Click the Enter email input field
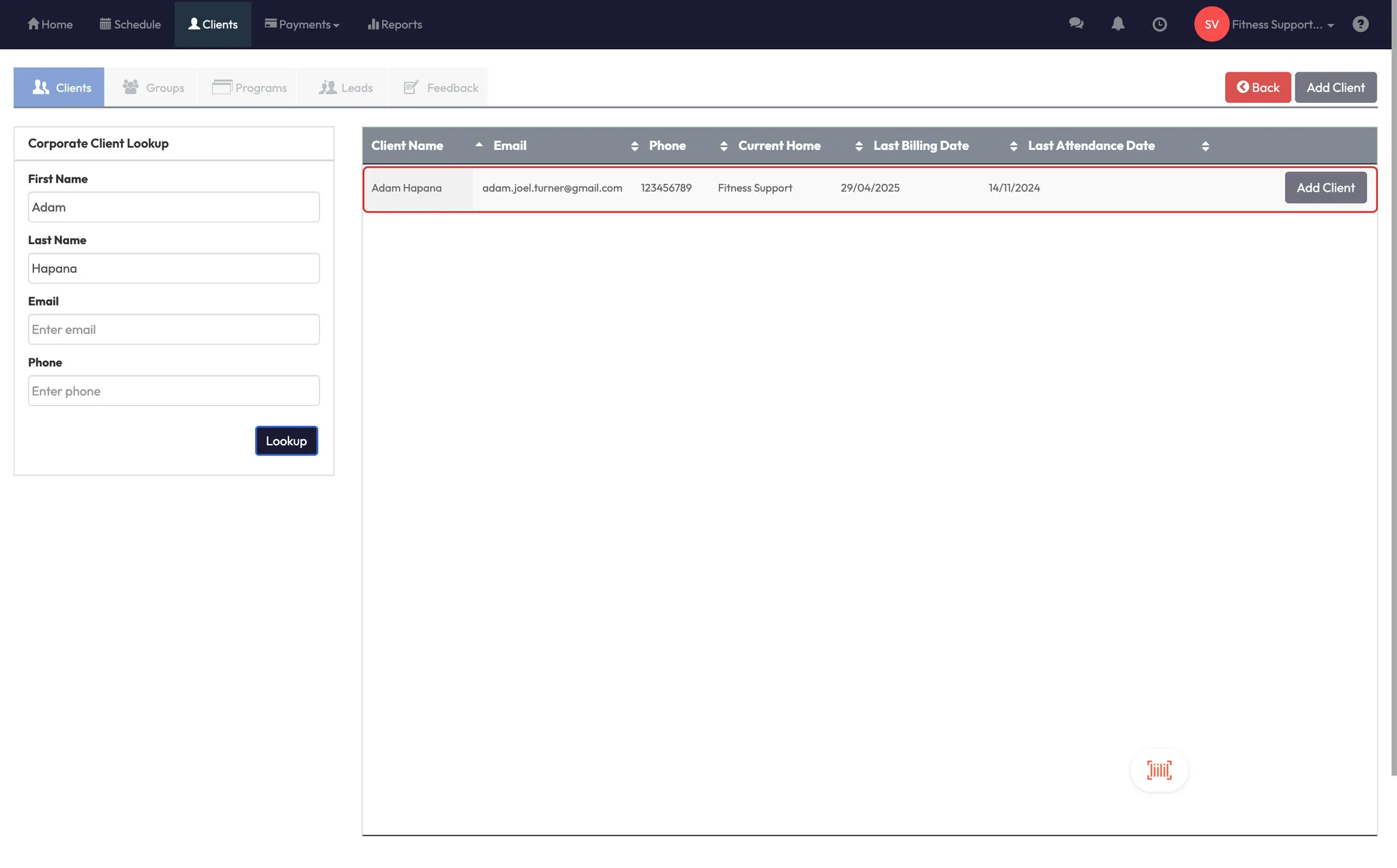1397x868 pixels. 173,329
